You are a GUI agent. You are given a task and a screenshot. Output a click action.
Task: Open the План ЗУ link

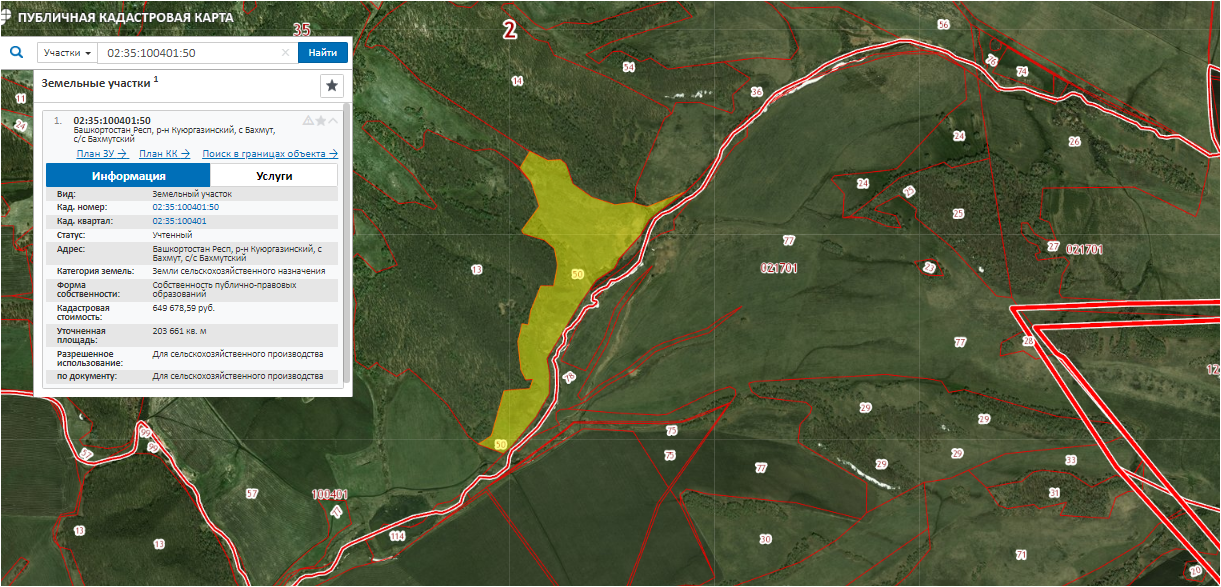pyautogui.click(x=102, y=154)
